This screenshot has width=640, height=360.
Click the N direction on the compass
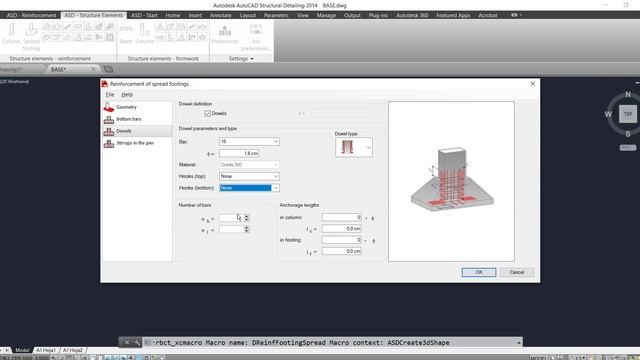(x=628, y=94)
